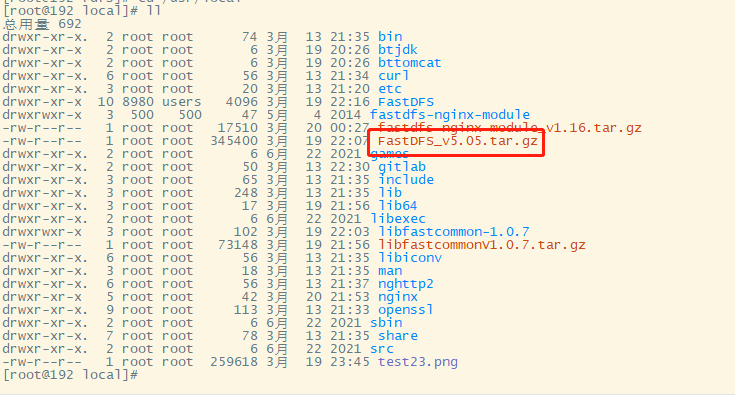735x395 pixels.
Task: Click the FastDFS_v5.05.tar.gz file name
Action: pyautogui.click(x=458, y=141)
